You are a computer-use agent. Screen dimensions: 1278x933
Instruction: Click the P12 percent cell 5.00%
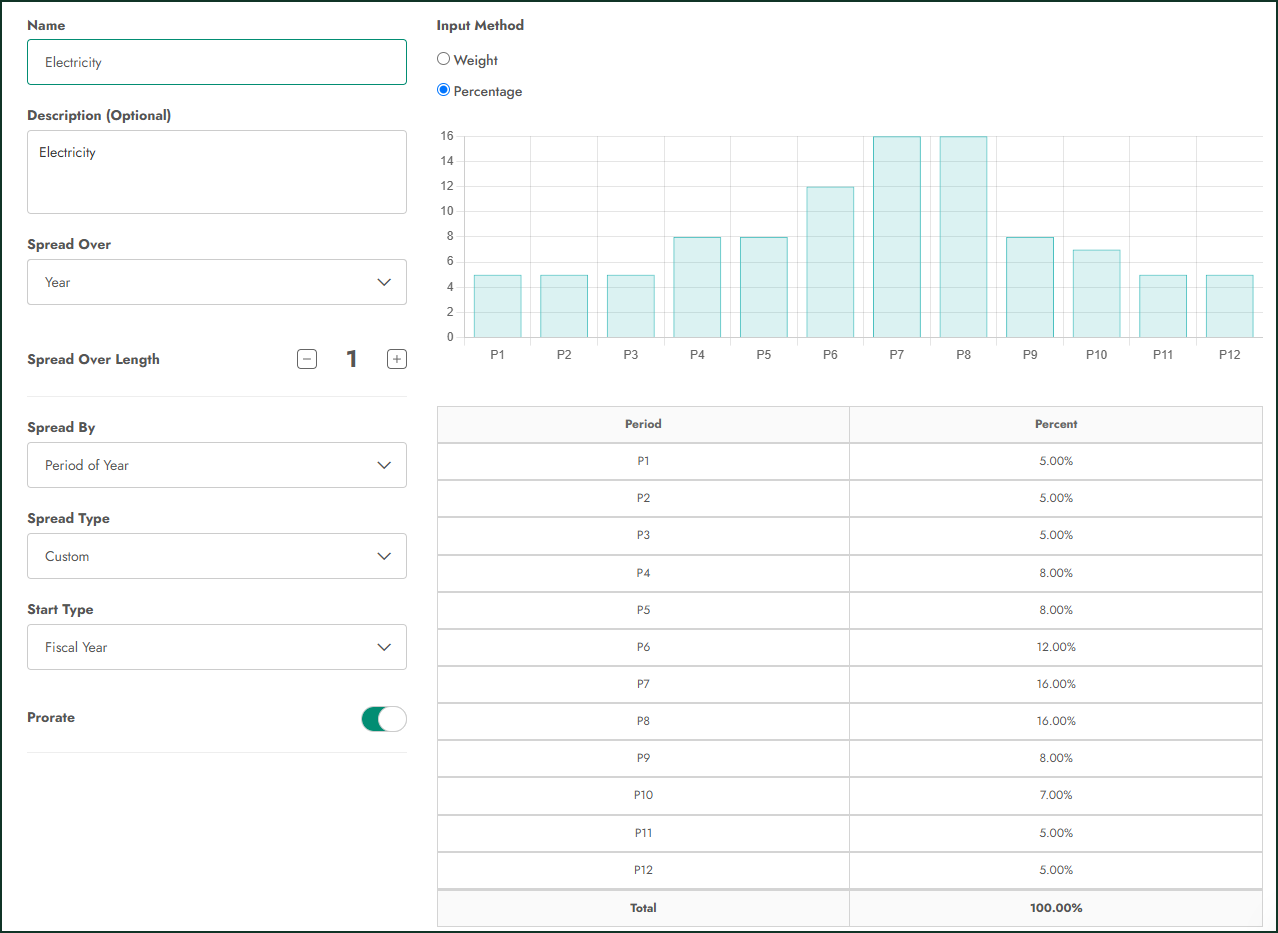pyautogui.click(x=1056, y=870)
